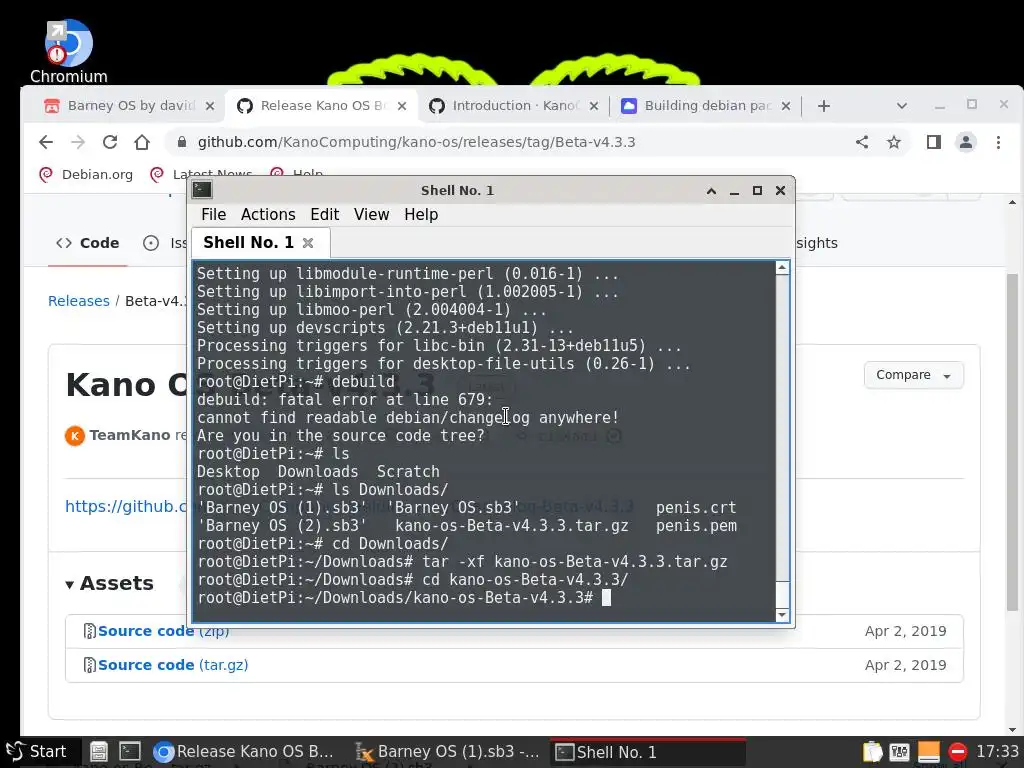Share this page from address bar
Screen dimensions: 1024x768
[x=862, y=142]
